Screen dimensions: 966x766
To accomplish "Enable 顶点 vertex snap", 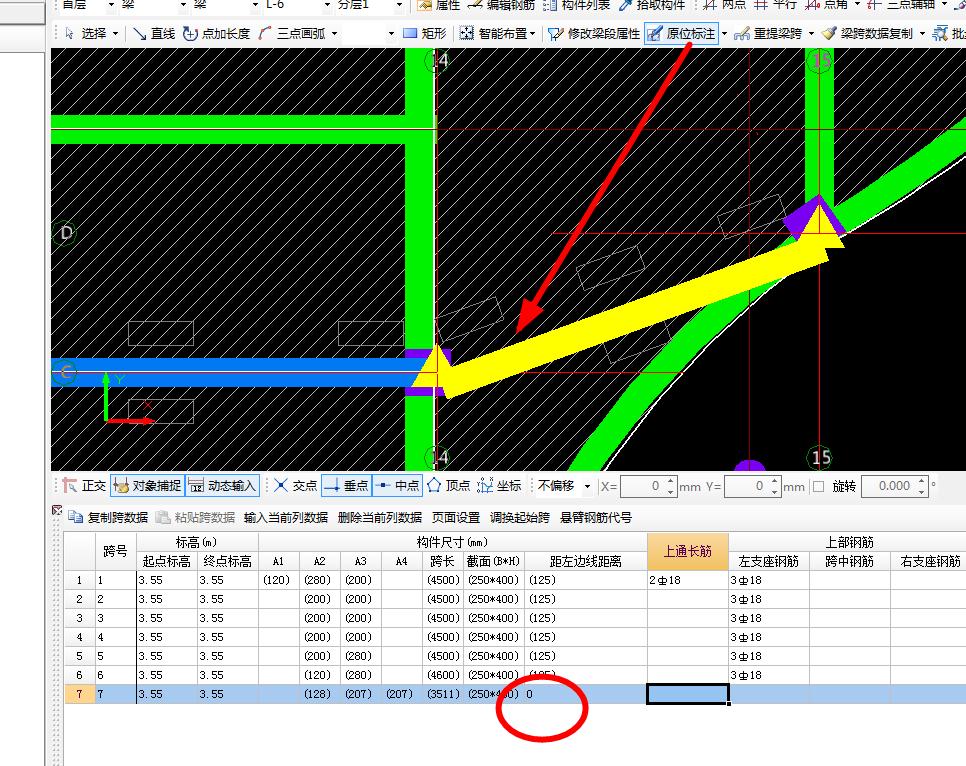I will coord(448,486).
